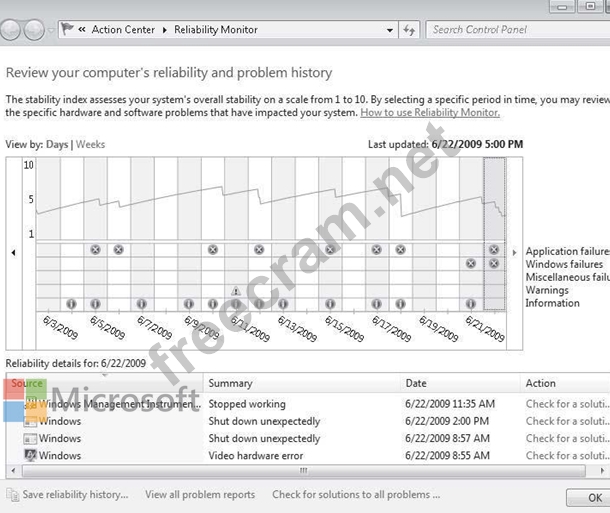Screen dimensions: 610x513
Task: View the chart by Days
Action: coord(57,144)
